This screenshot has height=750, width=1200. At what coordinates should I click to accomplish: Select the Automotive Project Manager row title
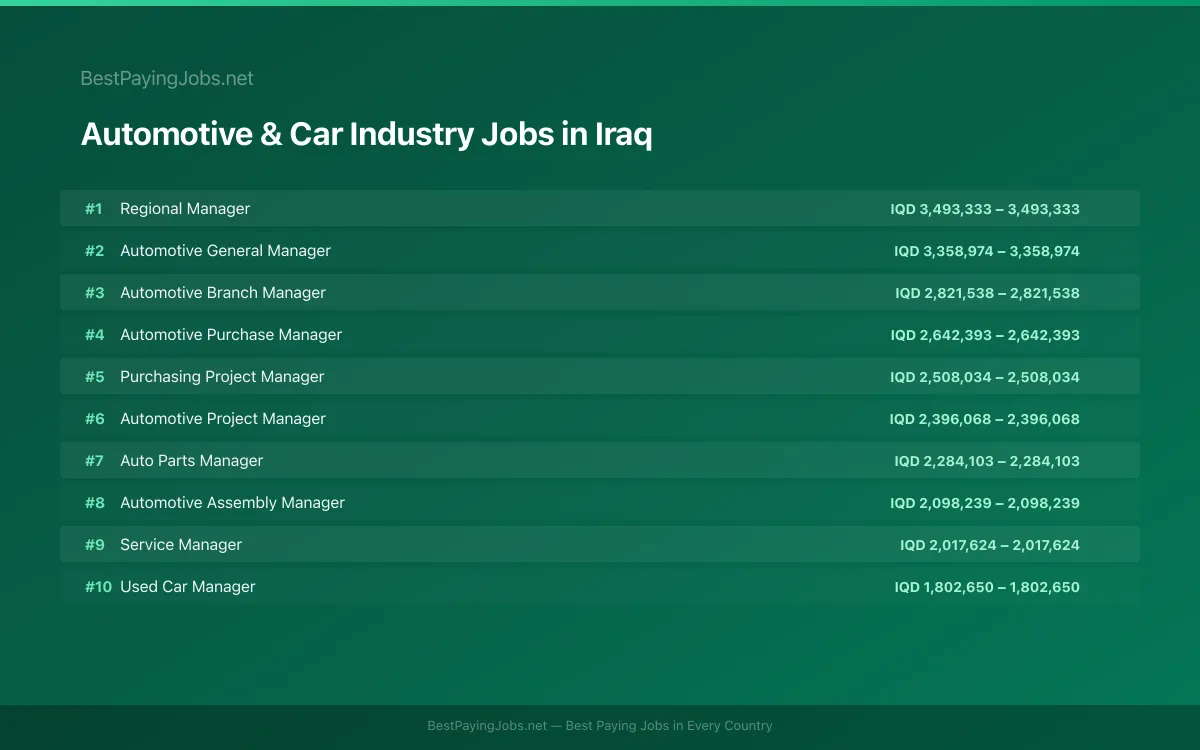pyautogui.click(x=223, y=419)
